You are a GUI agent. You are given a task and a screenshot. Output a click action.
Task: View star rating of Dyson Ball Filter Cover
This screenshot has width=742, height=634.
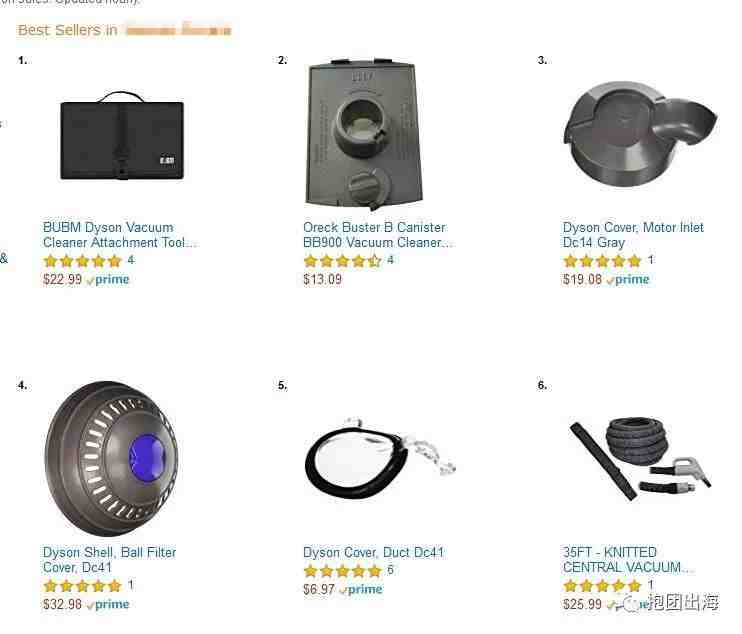pyautogui.click(x=82, y=586)
